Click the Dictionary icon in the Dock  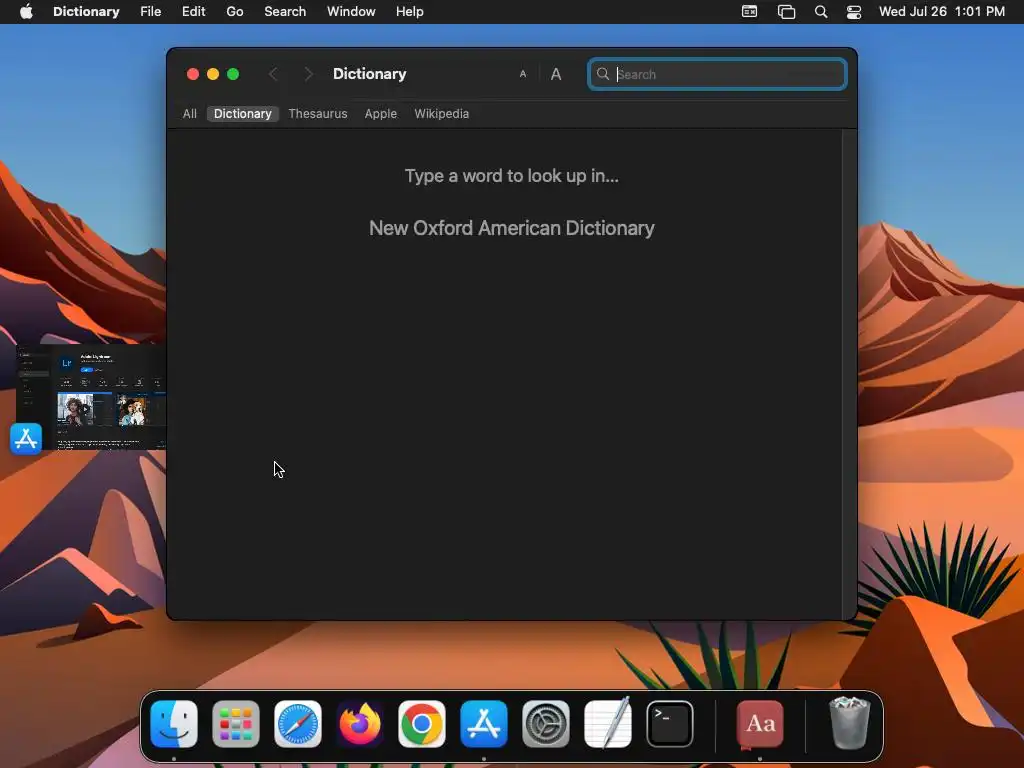tap(760, 724)
